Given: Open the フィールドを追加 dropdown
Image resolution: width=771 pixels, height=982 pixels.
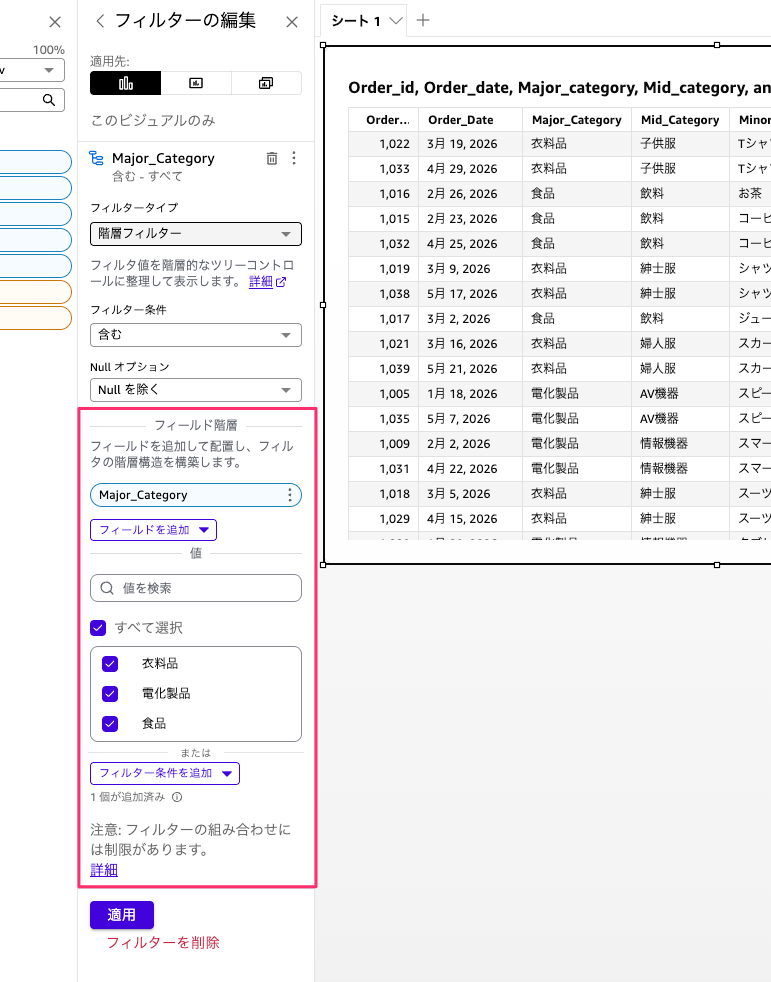Looking at the screenshot, I should [x=153, y=530].
